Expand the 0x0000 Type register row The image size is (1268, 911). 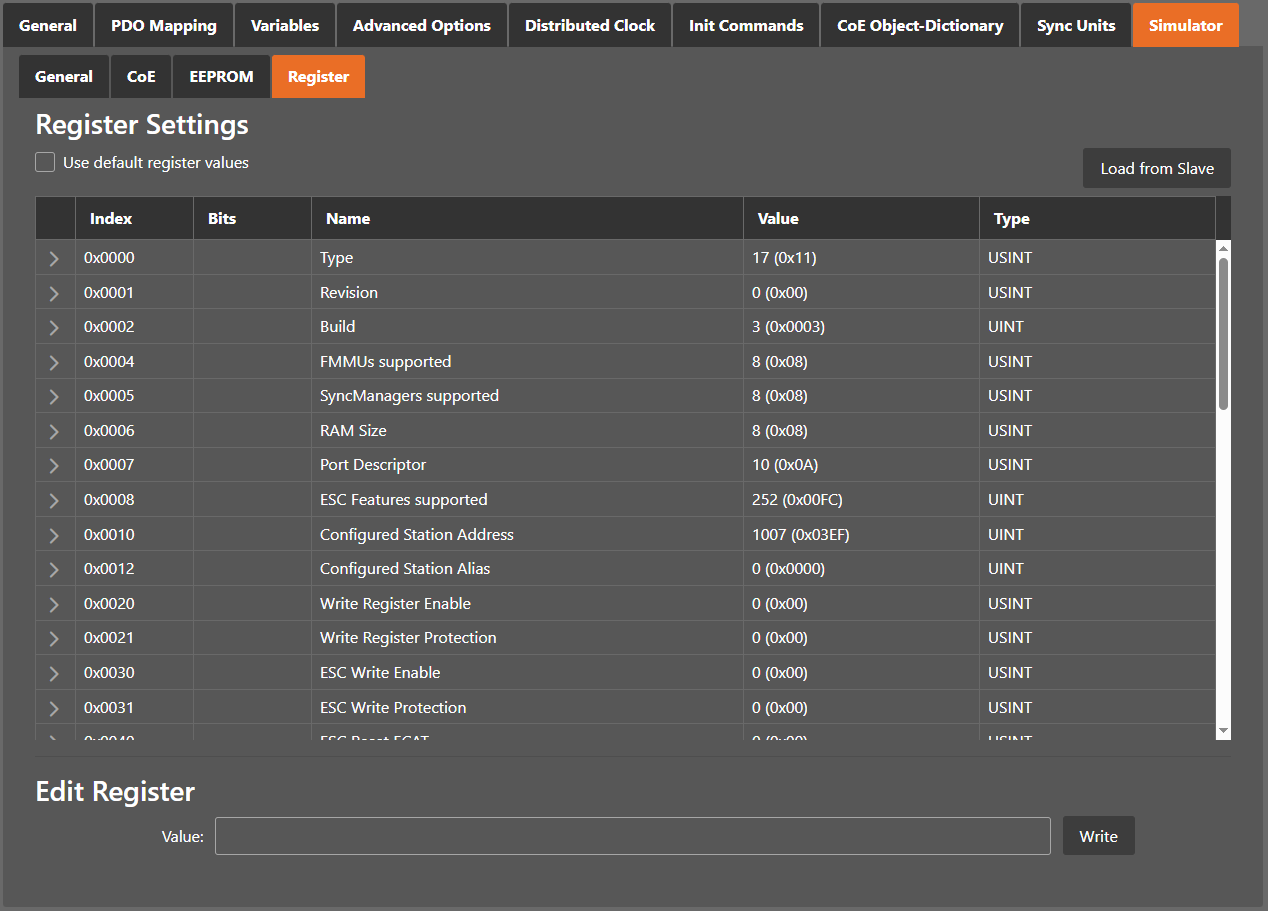pos(54,259)
